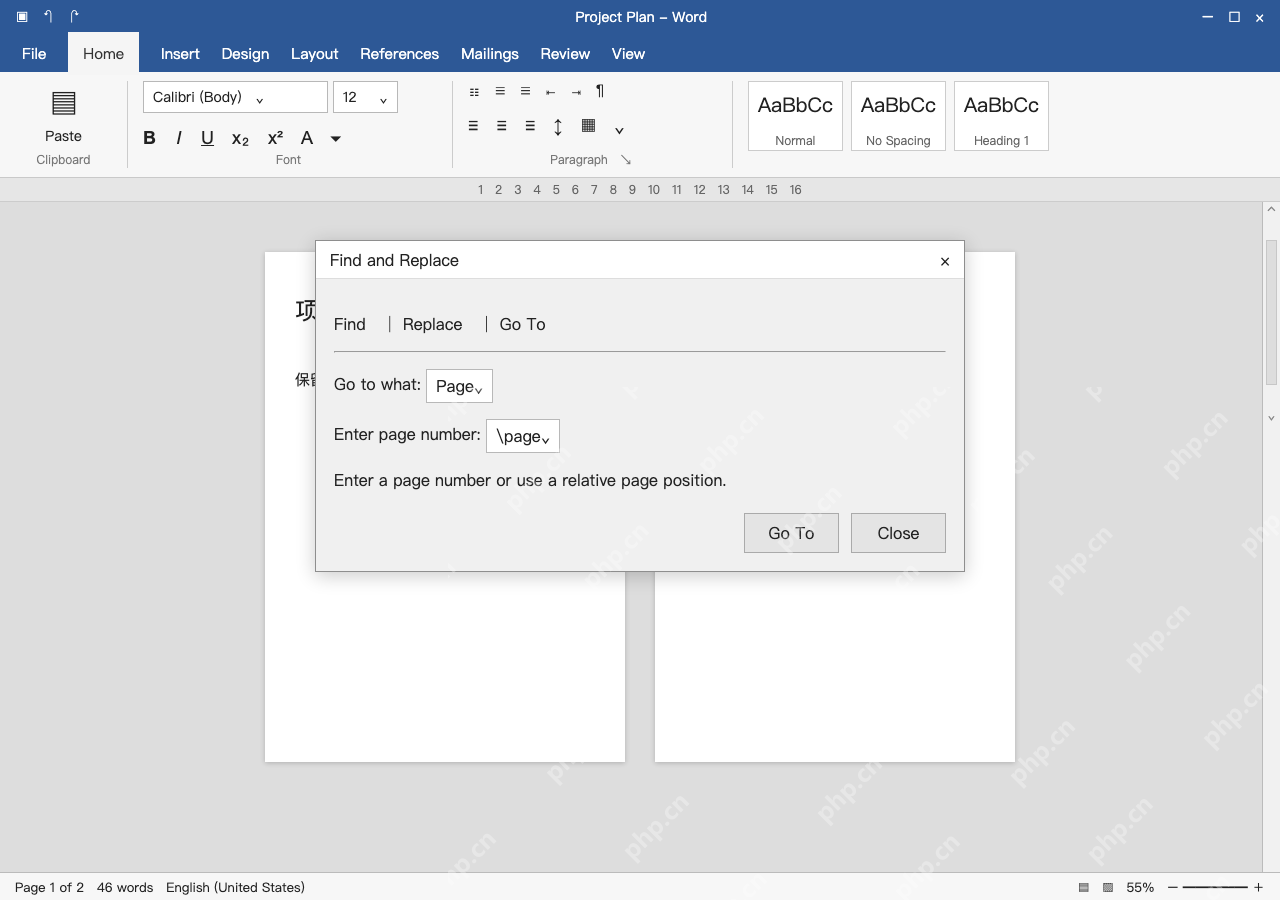Click the Go To button beside Close

point(791,533)
